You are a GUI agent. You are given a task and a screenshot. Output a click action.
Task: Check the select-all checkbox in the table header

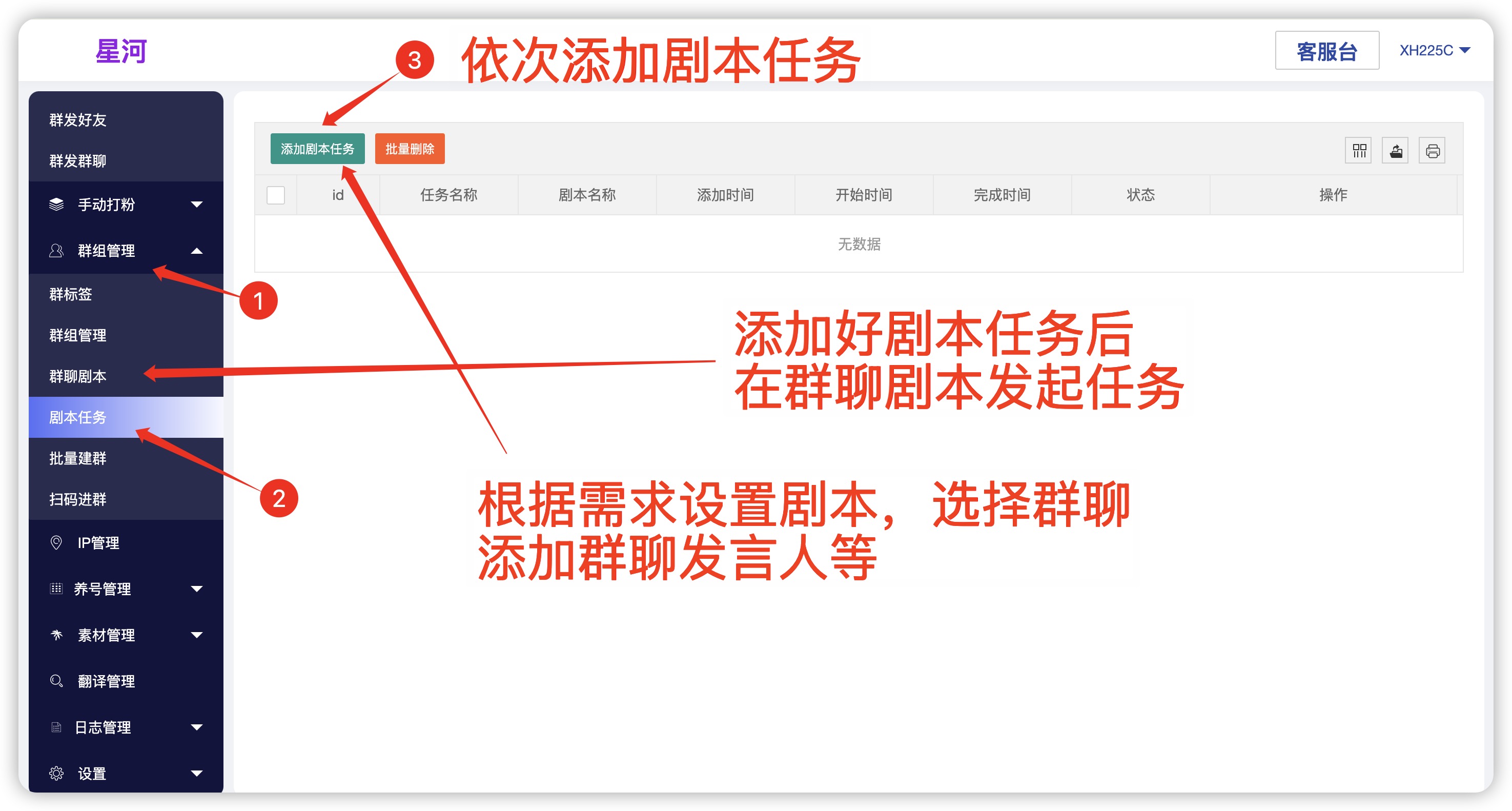[x=275, y=195]
